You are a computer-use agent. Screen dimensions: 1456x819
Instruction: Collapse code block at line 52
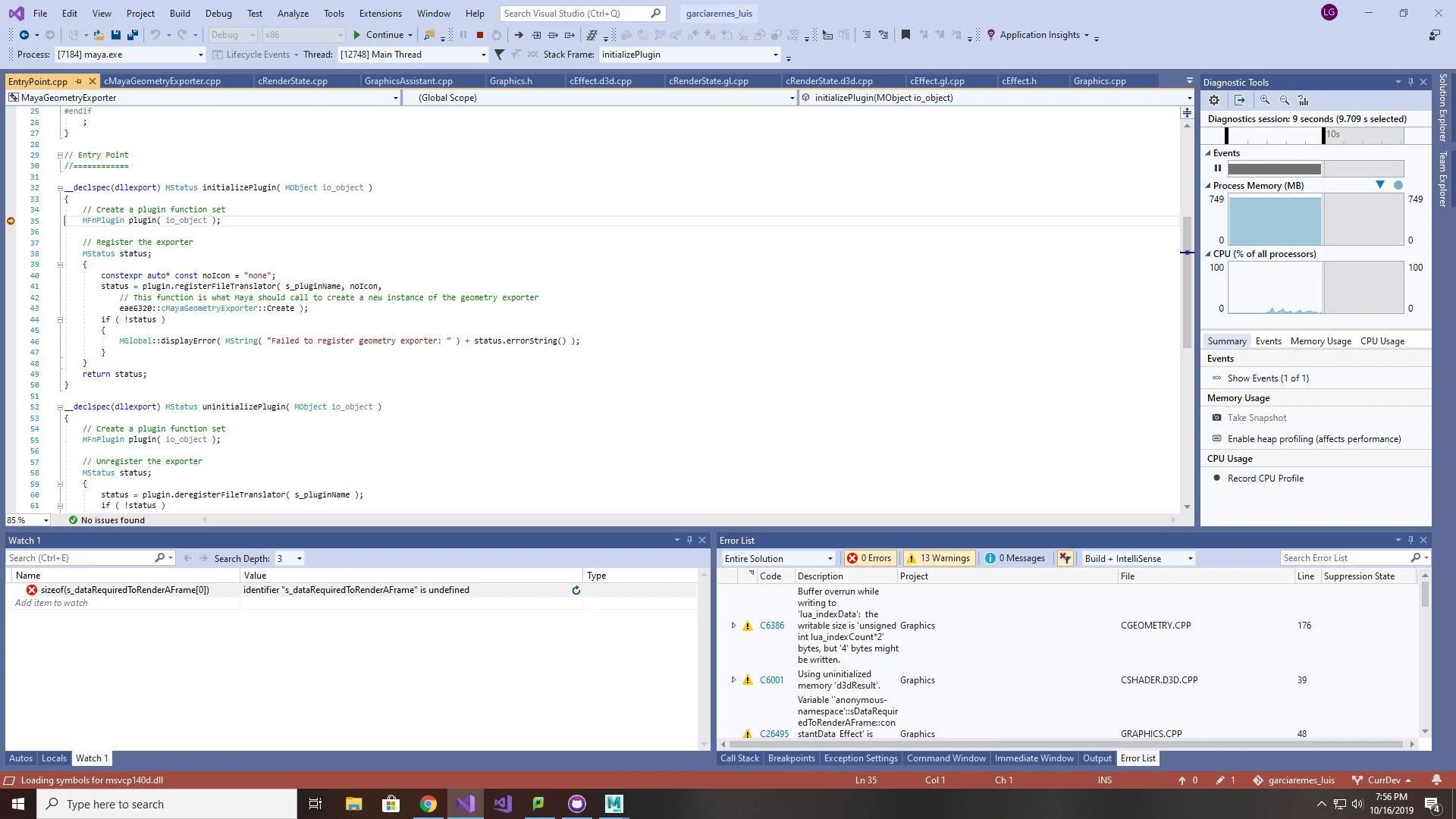click(x=60, y=407)
